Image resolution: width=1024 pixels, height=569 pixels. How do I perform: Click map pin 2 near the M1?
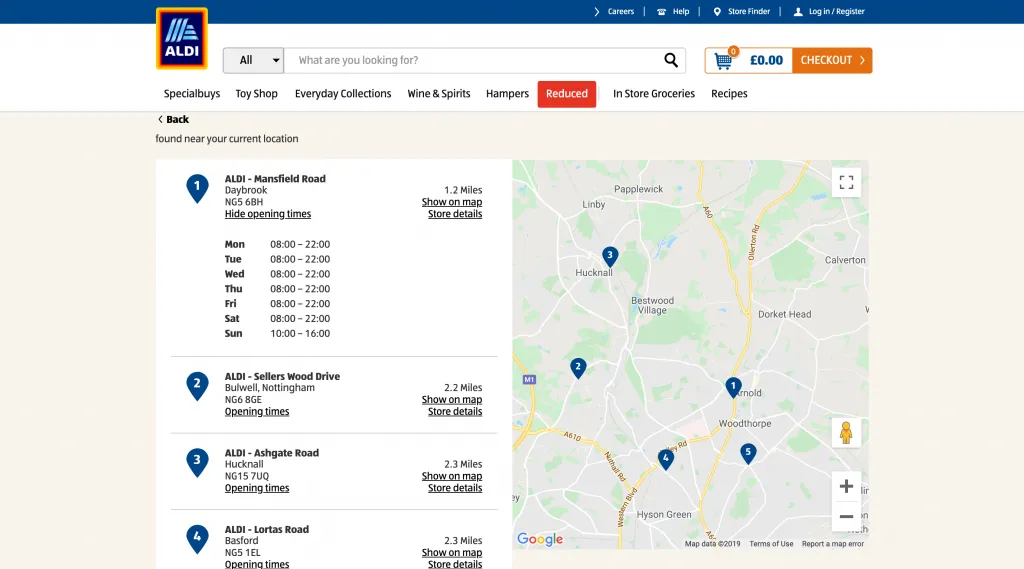[577, 368]
